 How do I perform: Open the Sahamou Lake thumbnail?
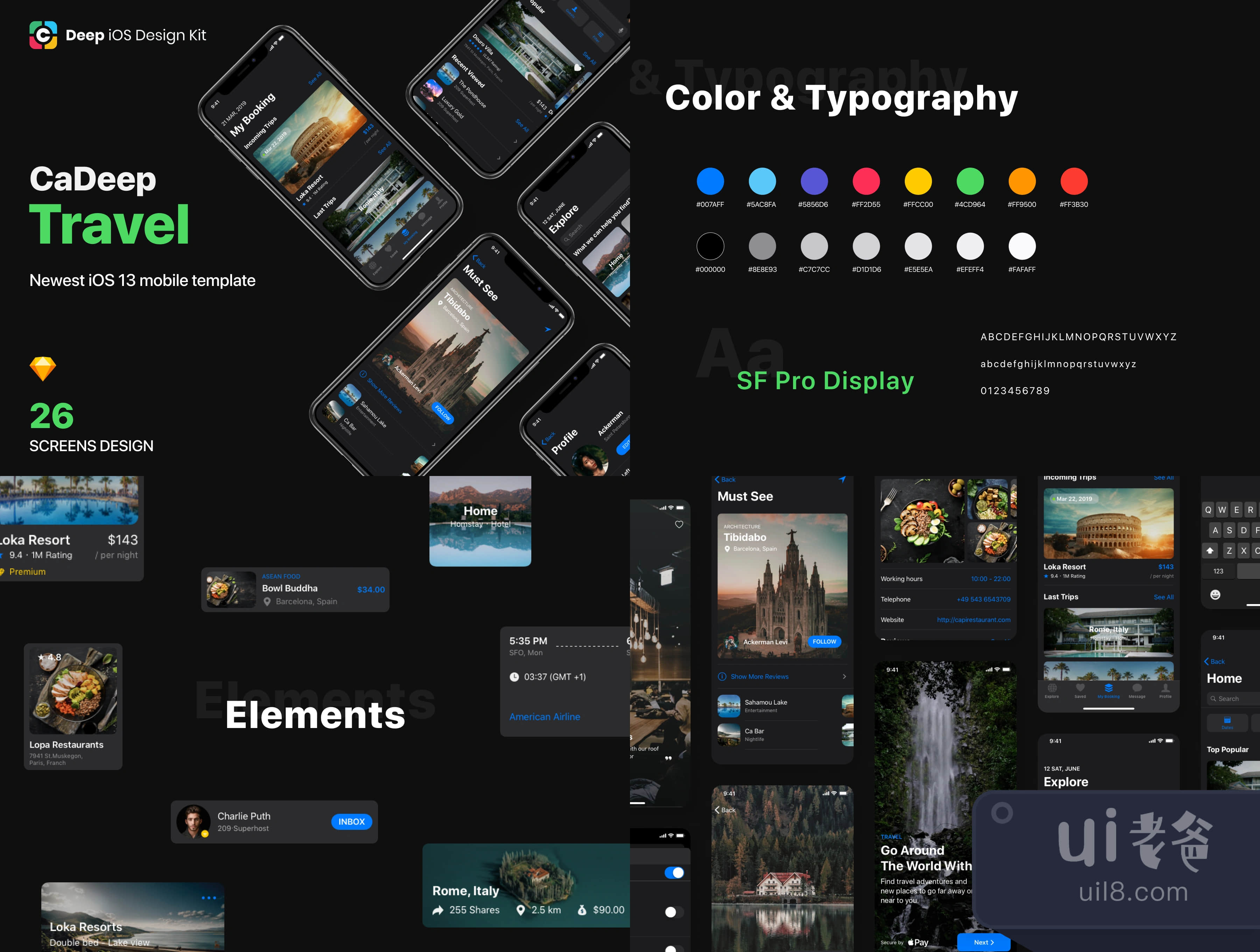[x=729, y=706]
